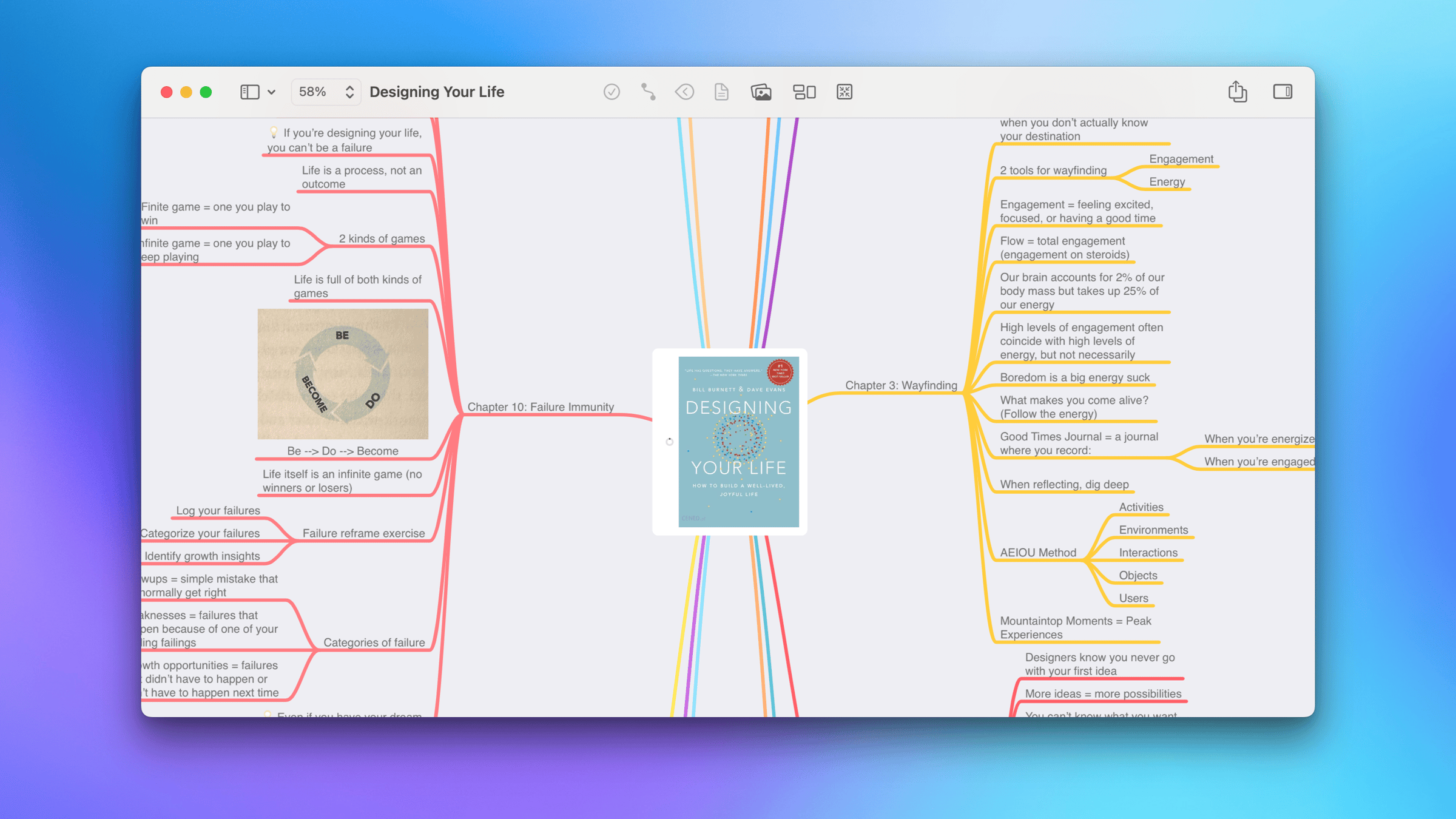This screenshot has width=1456, height=819.
Task: Select the Mountaintop Moments node
Action: point(1076,628)
